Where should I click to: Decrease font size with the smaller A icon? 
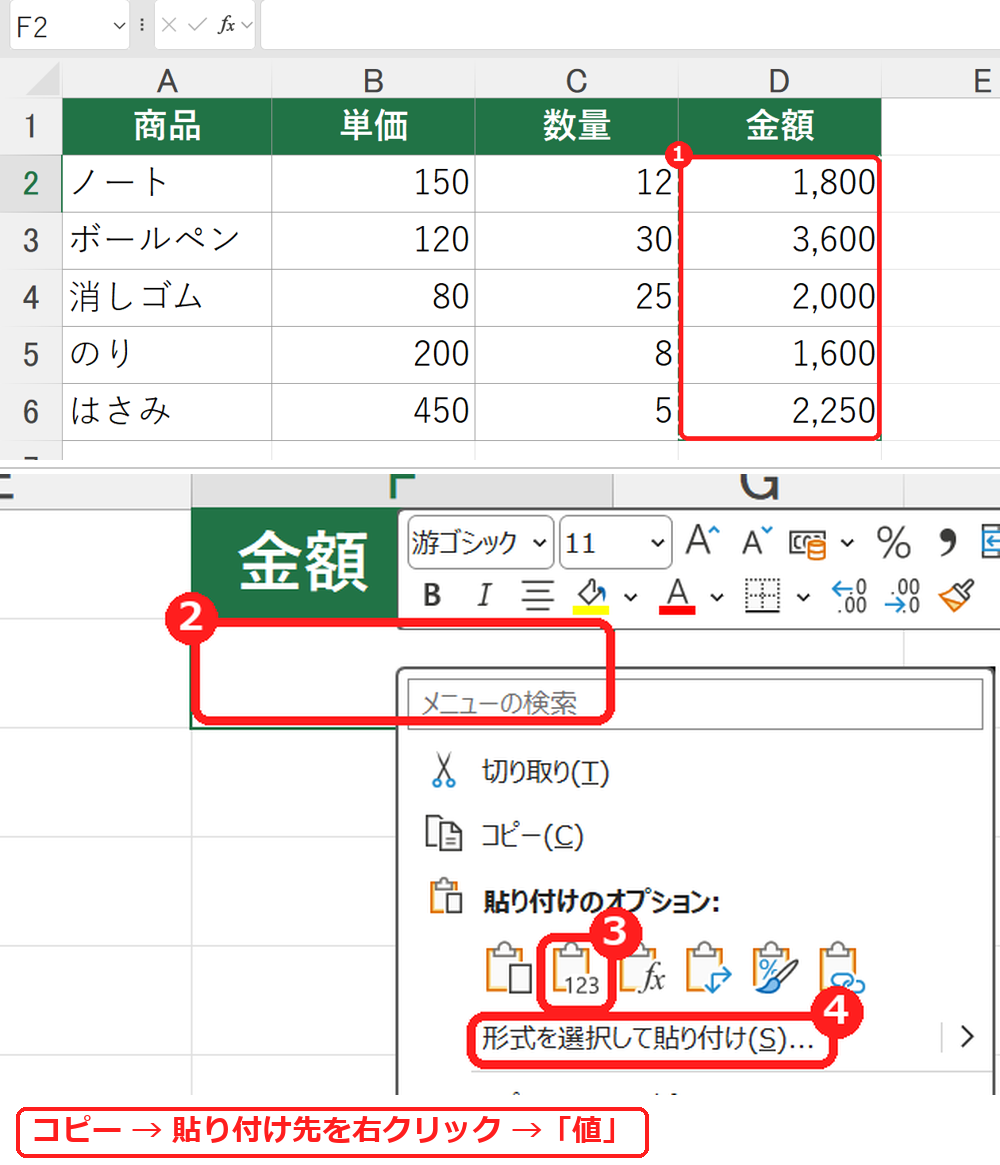pos(757,541)
